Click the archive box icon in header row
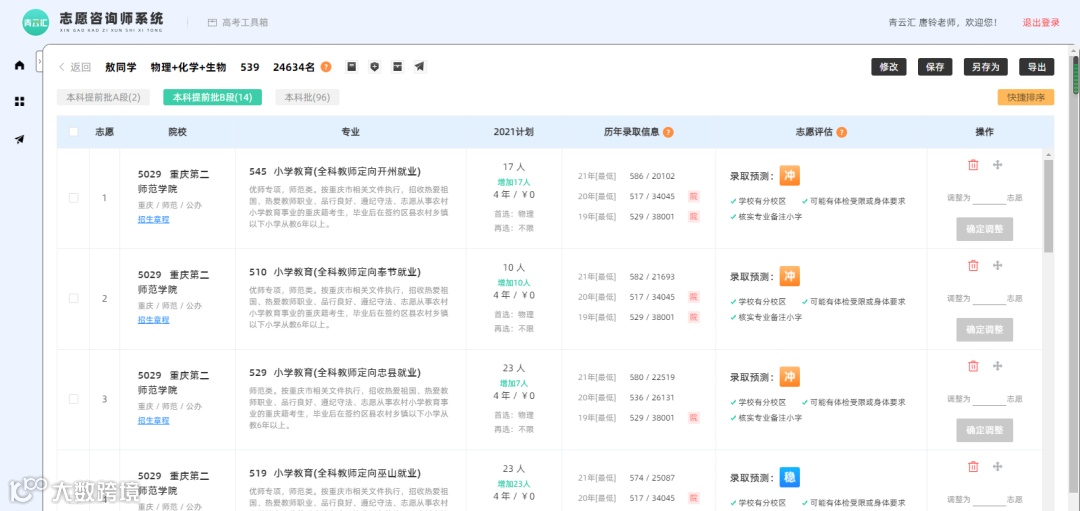The width and height of the screenshot is (1080, 511). (x=397, y=67)
